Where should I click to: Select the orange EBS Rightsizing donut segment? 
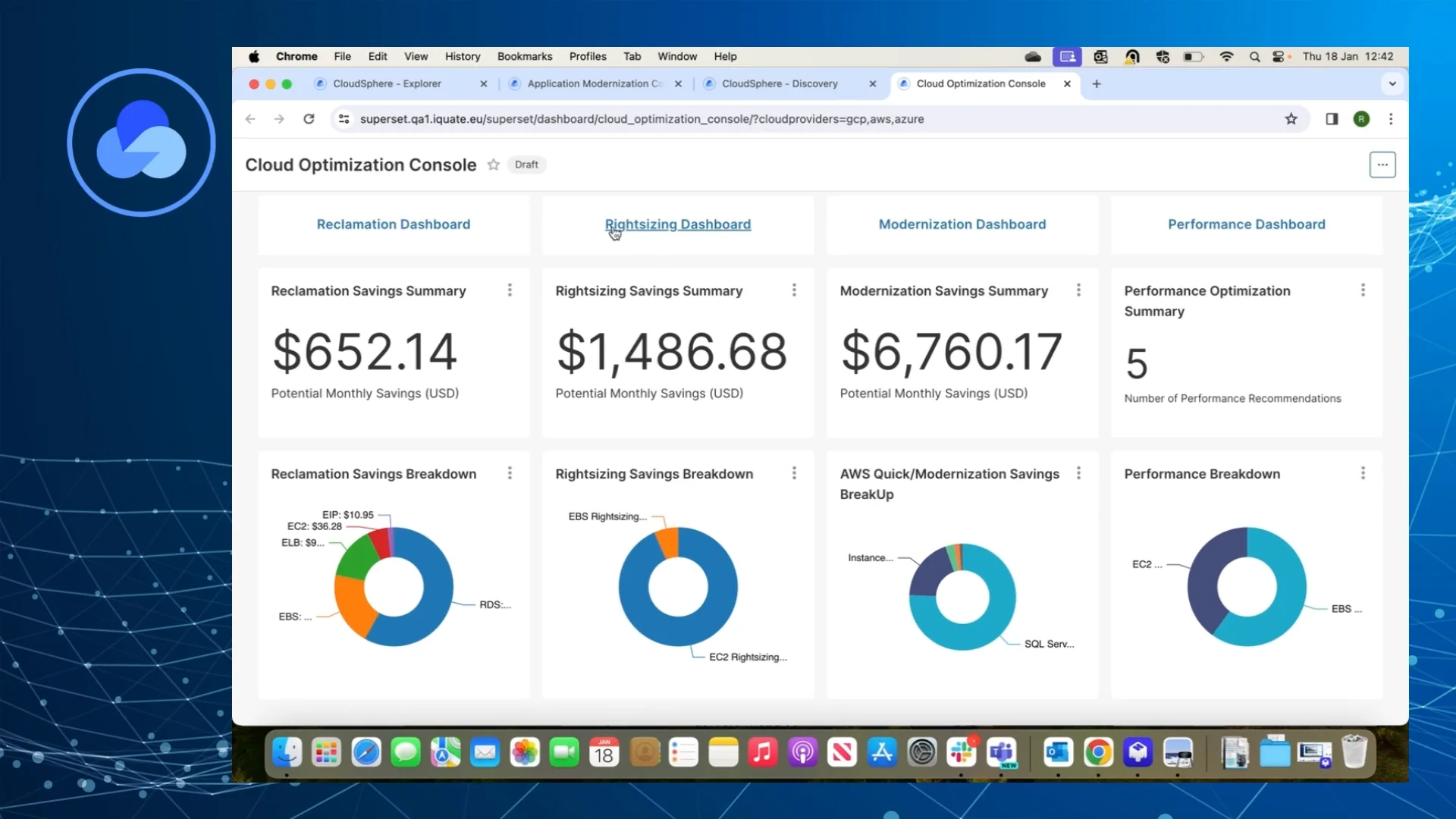tap(667, 541)
